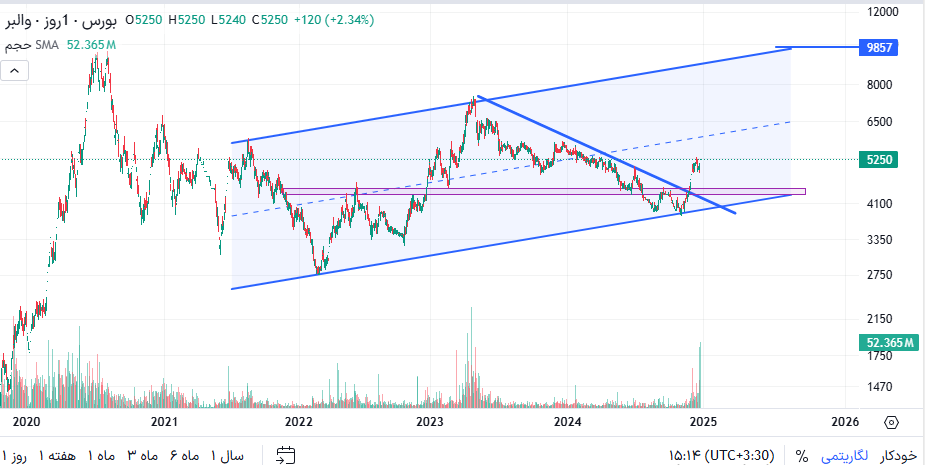Viewport: 925px width, 465px height.
Task: Select the ۱ هفته time range
Action: [58, 456]
